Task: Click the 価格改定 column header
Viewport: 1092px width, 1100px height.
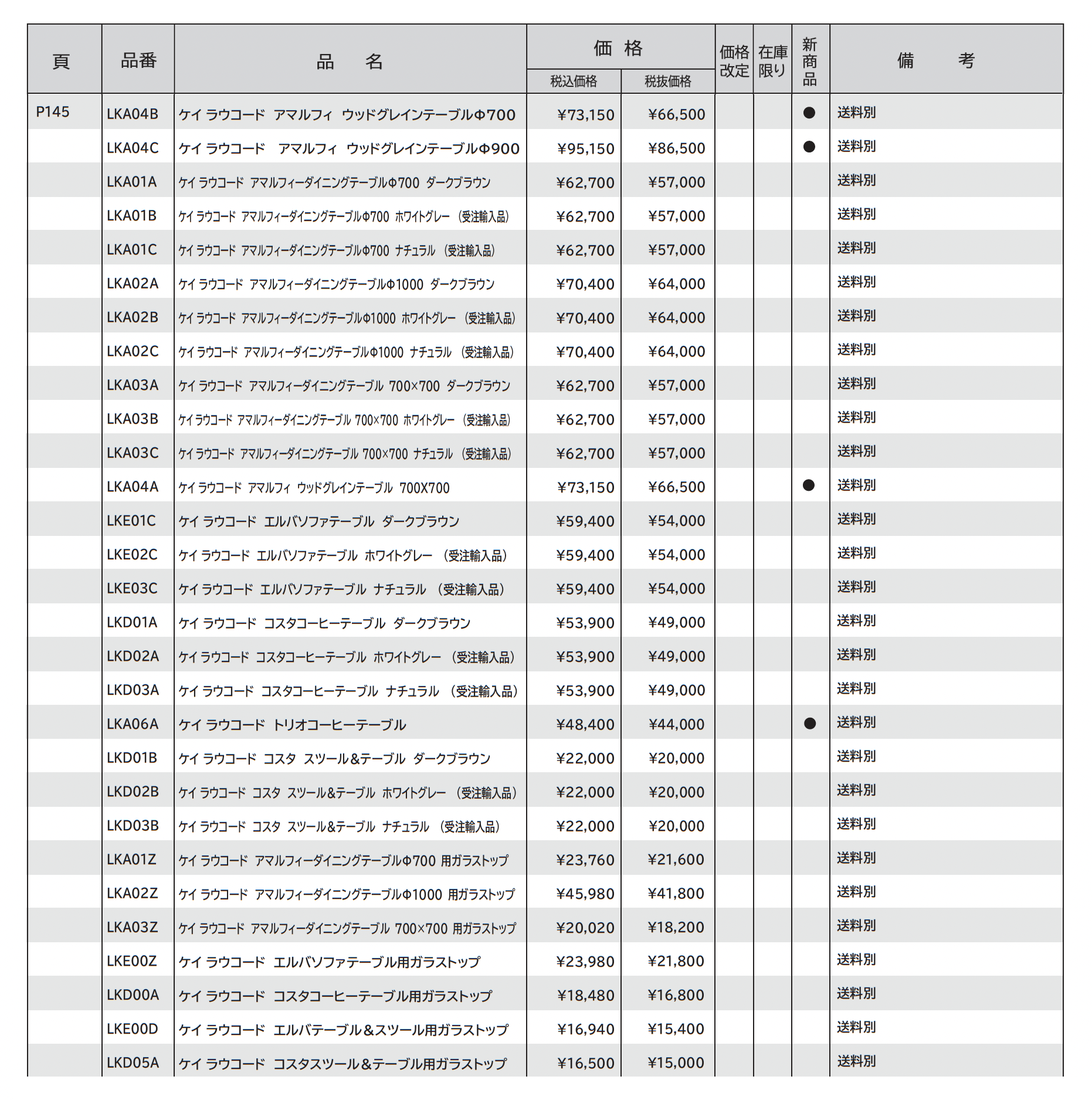Action: pyautogui.click(x=734, y=61)
